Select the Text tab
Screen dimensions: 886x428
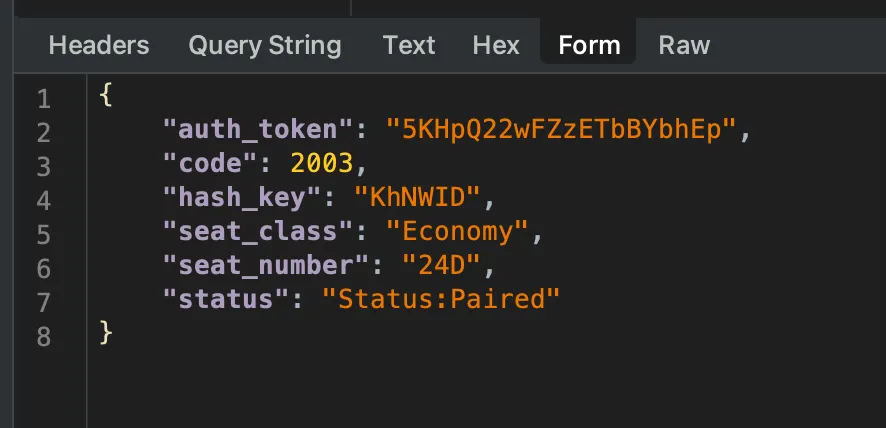click(409, 45)
